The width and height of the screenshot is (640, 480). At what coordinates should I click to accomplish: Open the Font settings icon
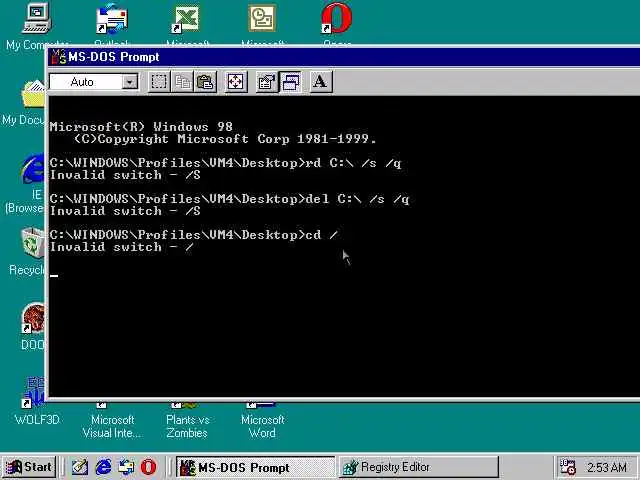point(321,82)
